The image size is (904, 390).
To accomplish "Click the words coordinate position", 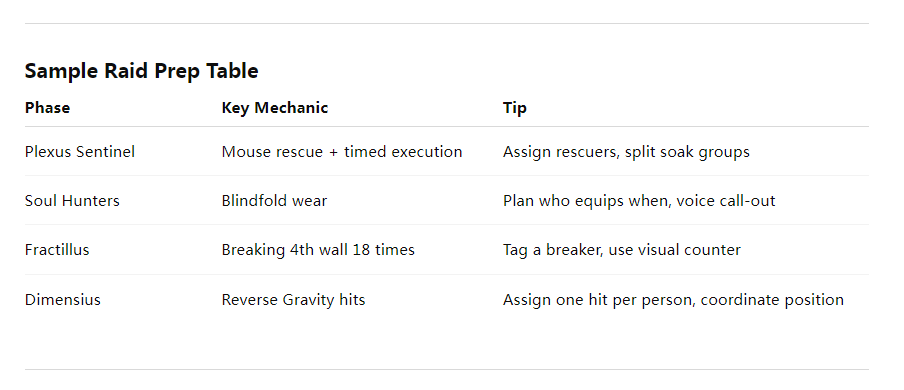I will [x=772, y=301].
